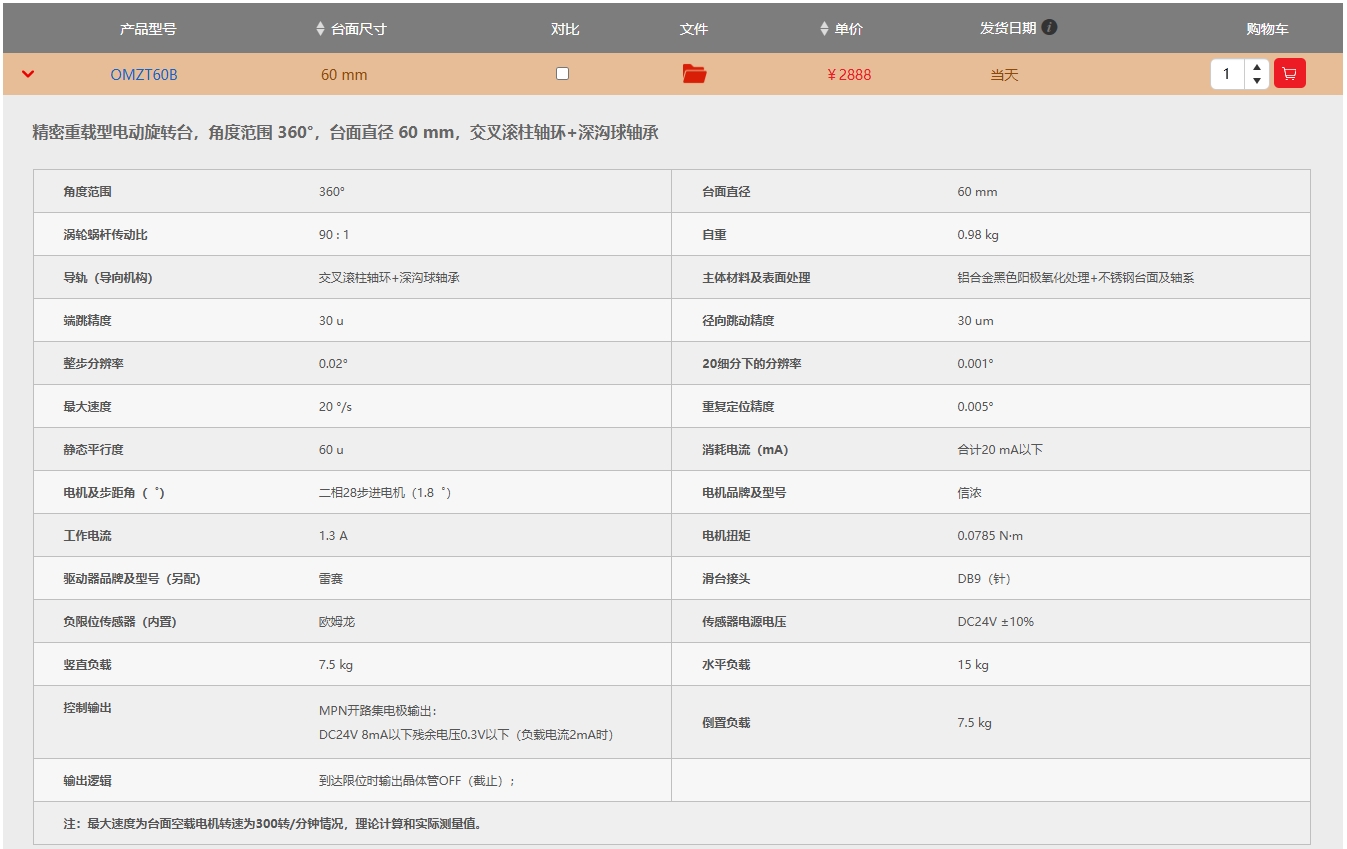Screen dimensions: 1347x849
Task: Click the sort arrows beside 台面尺寸
Action: (320, 29)
